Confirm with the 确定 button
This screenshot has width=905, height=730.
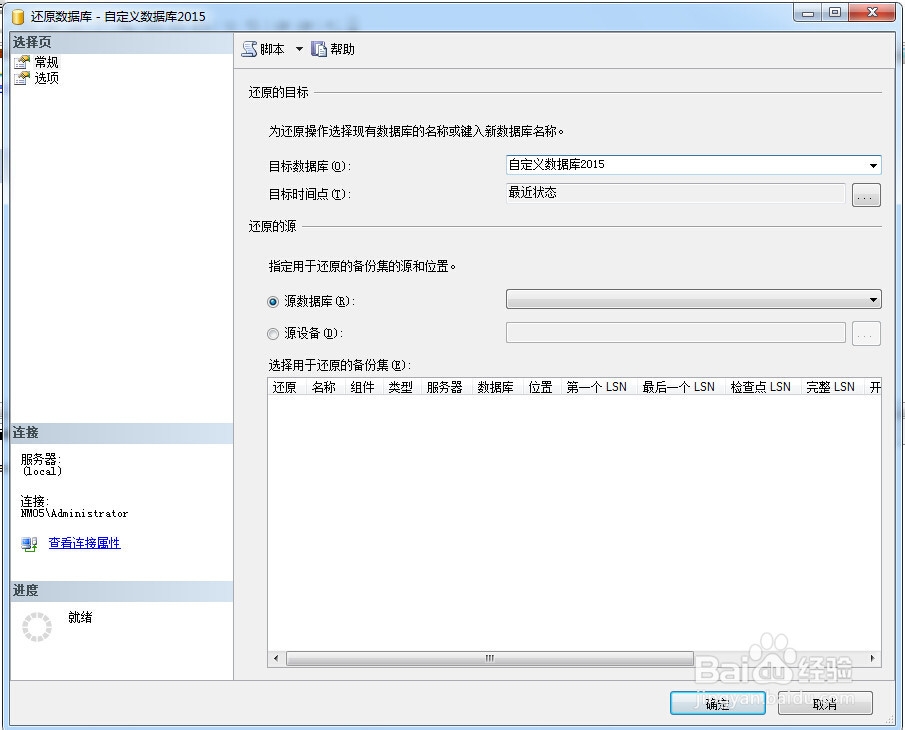pos(717,703)
